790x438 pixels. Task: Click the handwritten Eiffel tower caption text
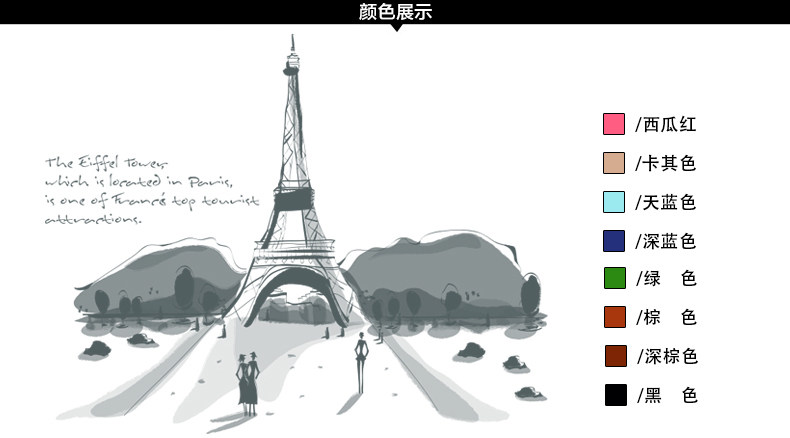[x=138, y=190]
